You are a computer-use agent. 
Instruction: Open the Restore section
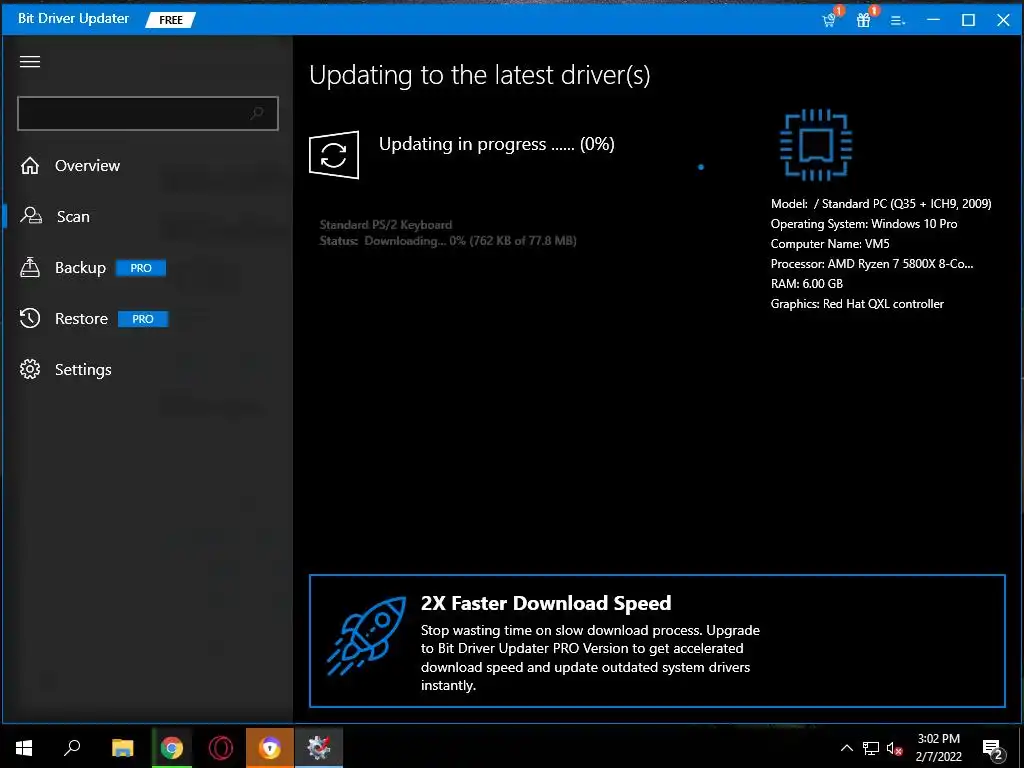(x=82, y=319)
